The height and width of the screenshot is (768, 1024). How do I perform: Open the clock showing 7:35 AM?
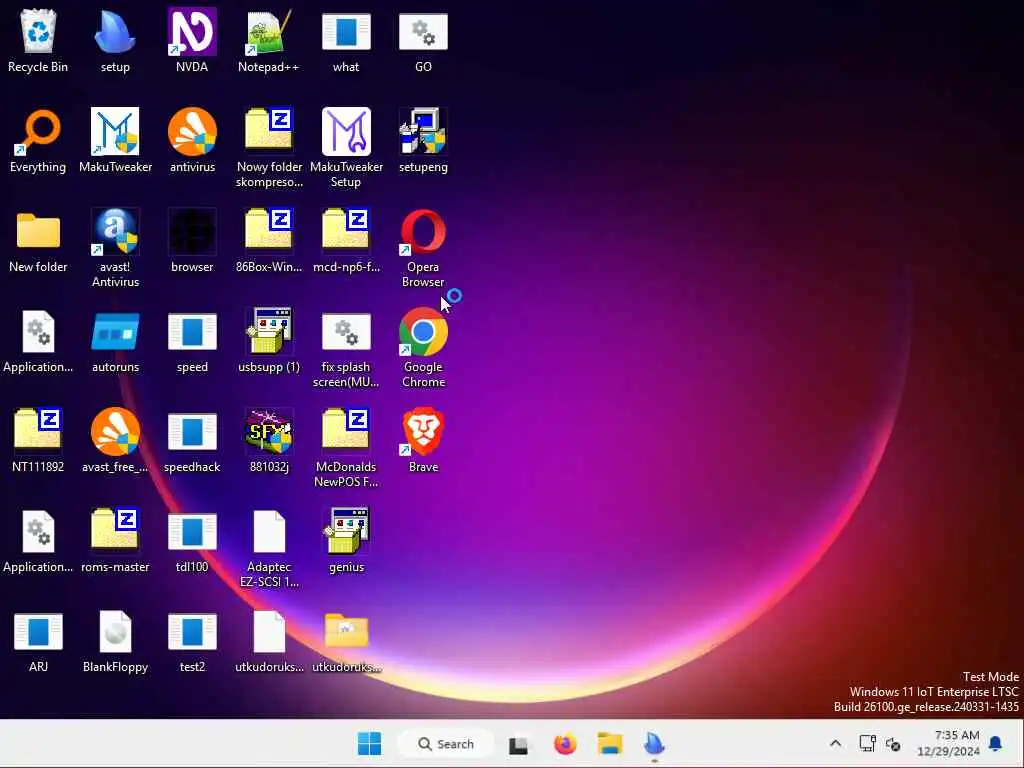pos(948,743)
